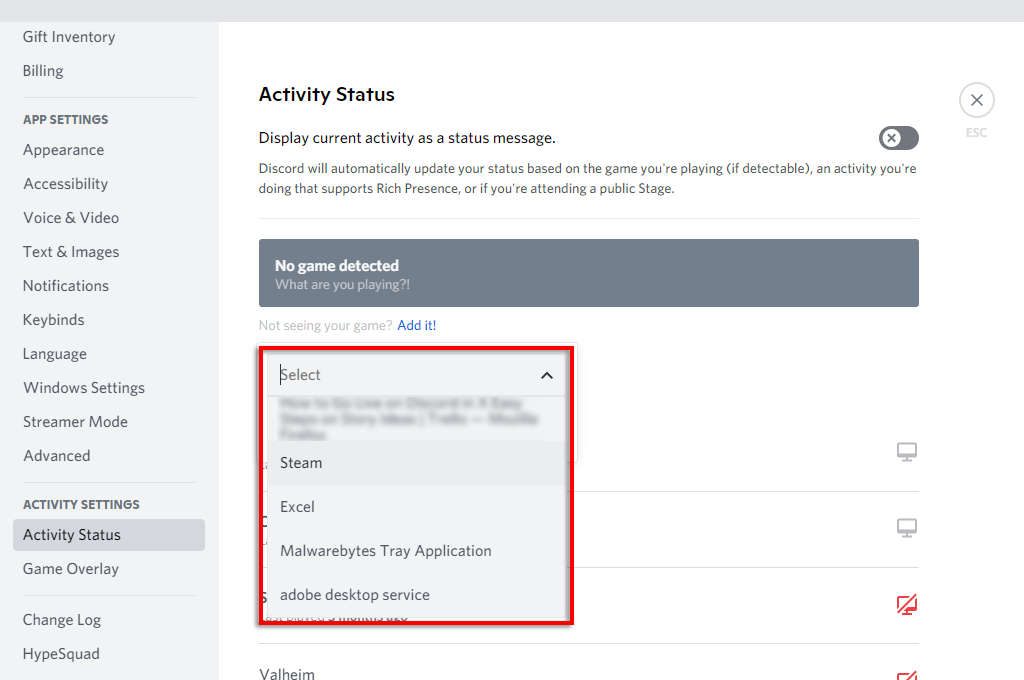Screen dimensions: 1024x680
Task: Click the No game detected banner
Action: 588,273
